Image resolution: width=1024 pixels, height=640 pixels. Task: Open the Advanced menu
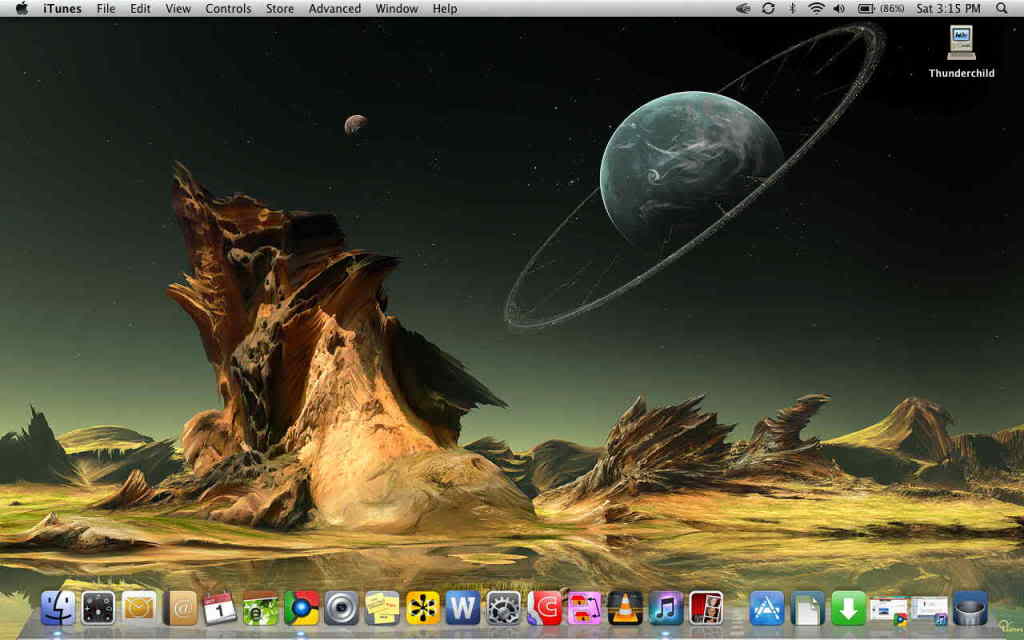[x=334, y=9]
